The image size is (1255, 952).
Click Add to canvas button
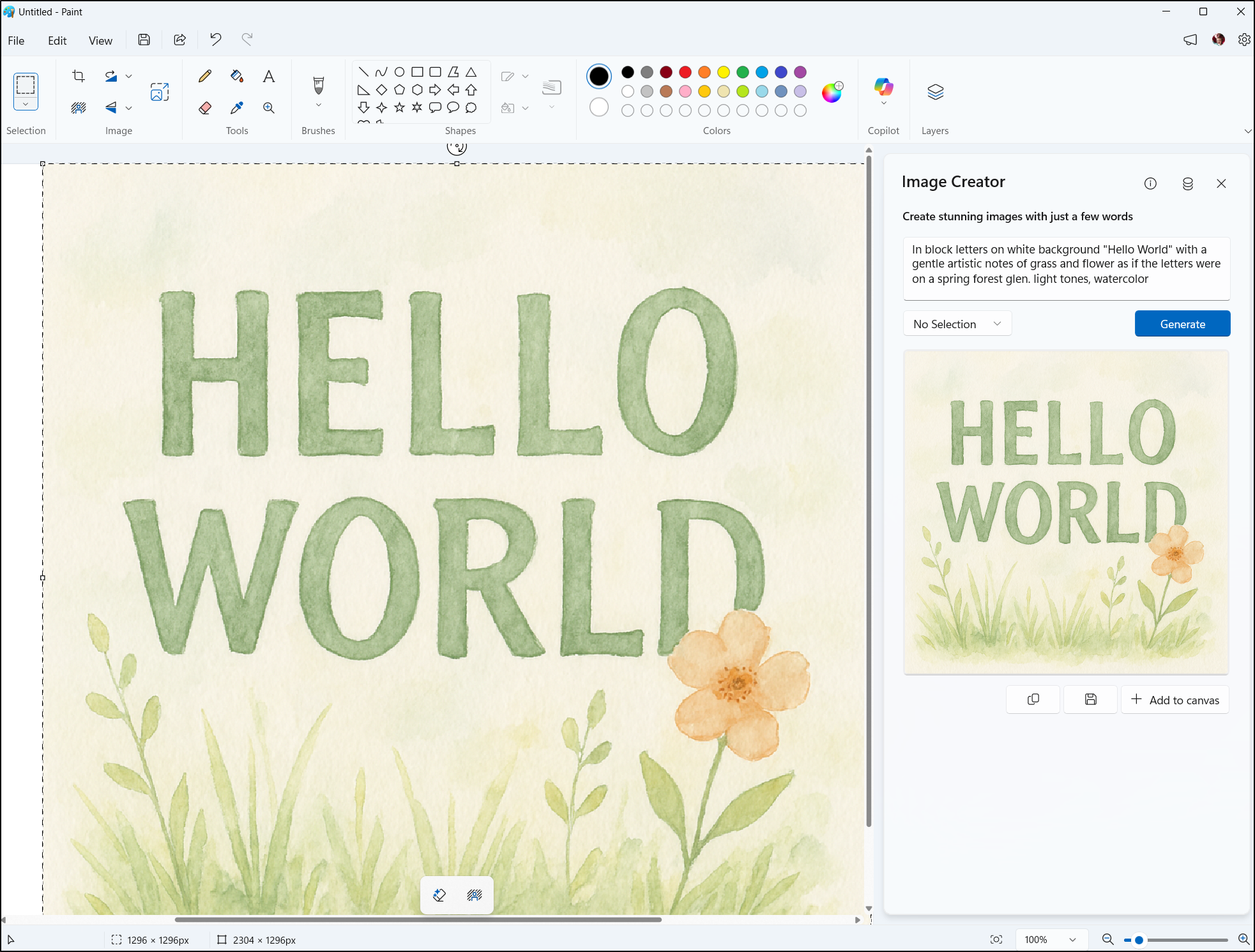pyautogui.click(x=1175, y=700)
